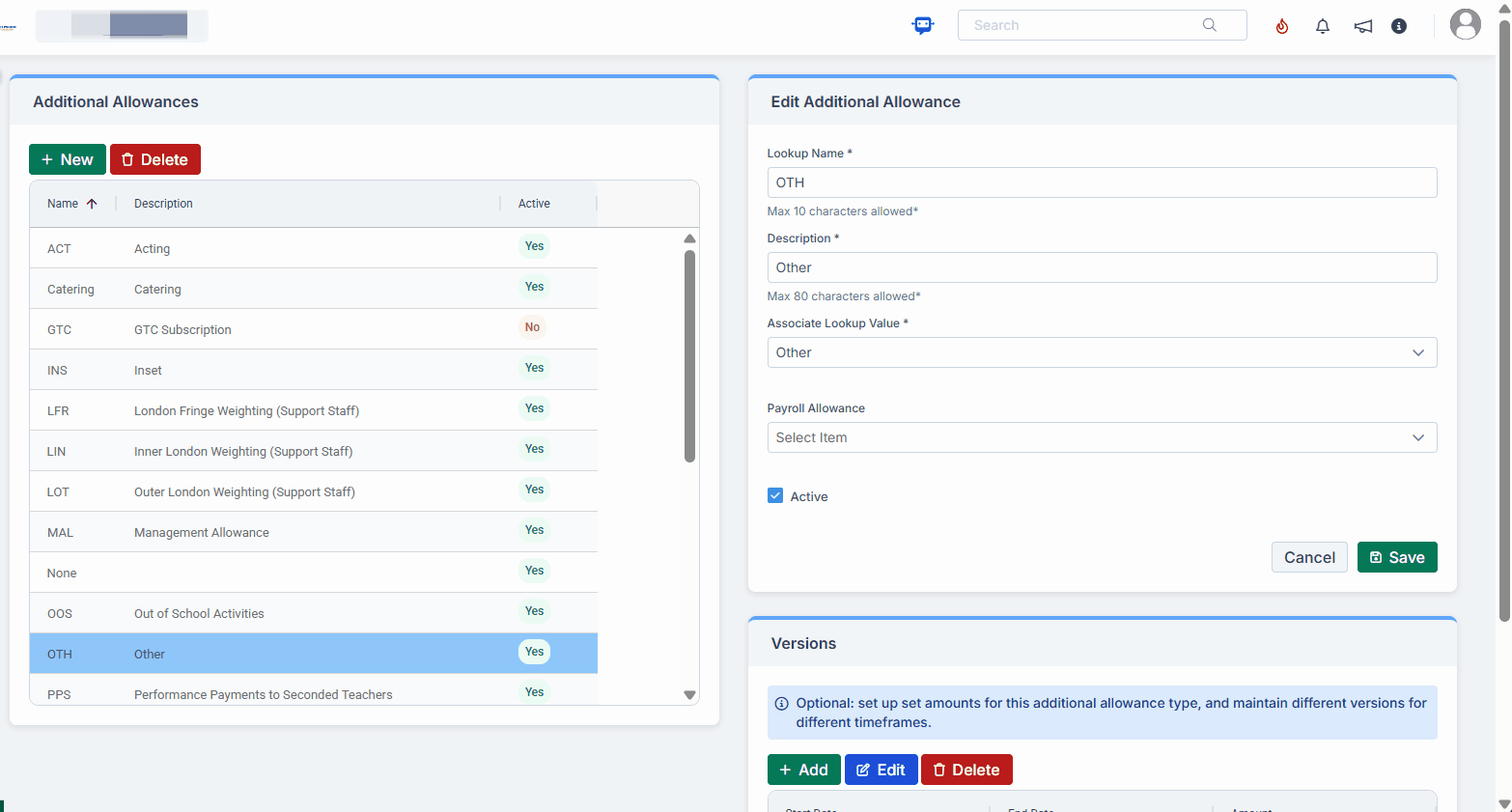The width and height of the screenshot is (1512, 812).
Task: Open the Associate Lookup Value dropdown
Action: coord(1102,352)
